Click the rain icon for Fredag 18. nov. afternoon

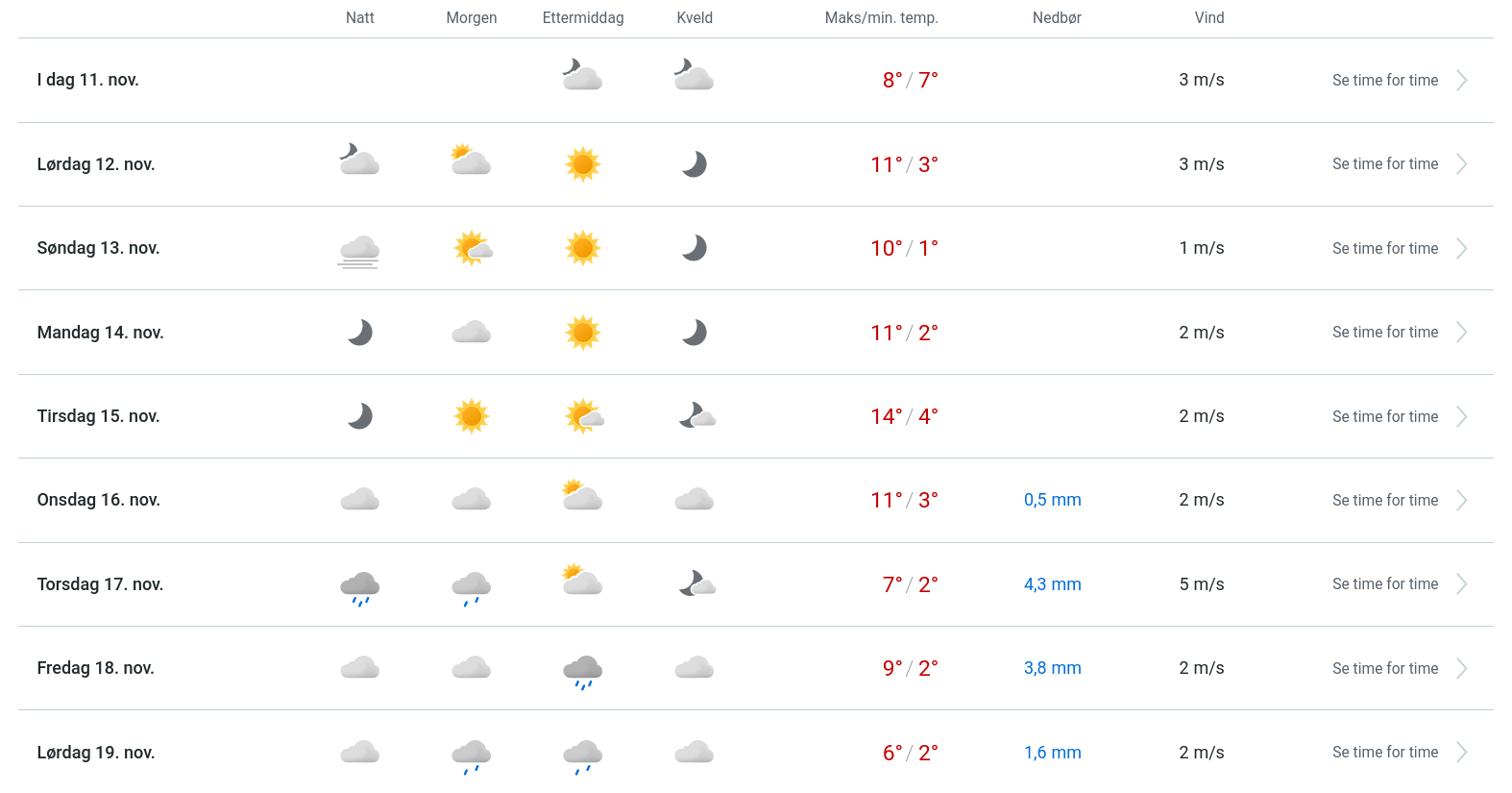click(x=583, y=671)
